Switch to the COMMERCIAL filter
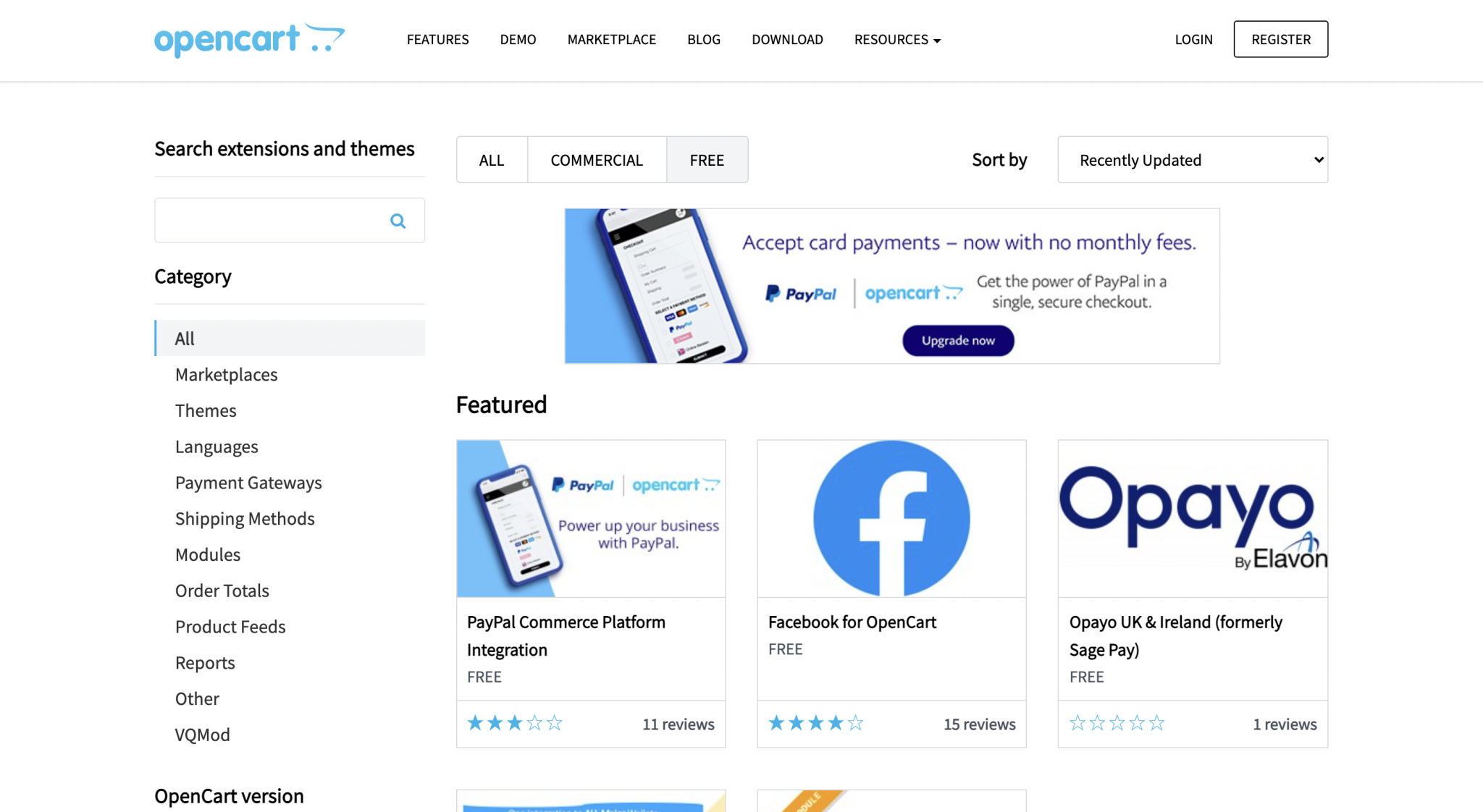 click(596, 159)
